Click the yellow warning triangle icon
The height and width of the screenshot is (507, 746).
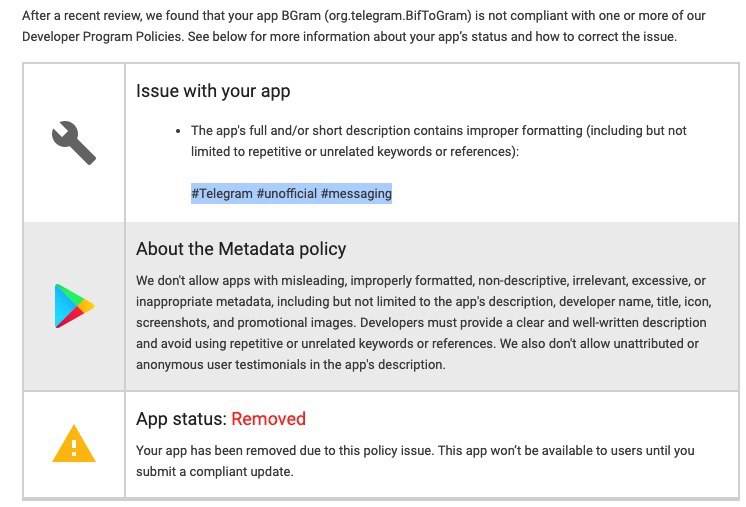coord(73,443)
